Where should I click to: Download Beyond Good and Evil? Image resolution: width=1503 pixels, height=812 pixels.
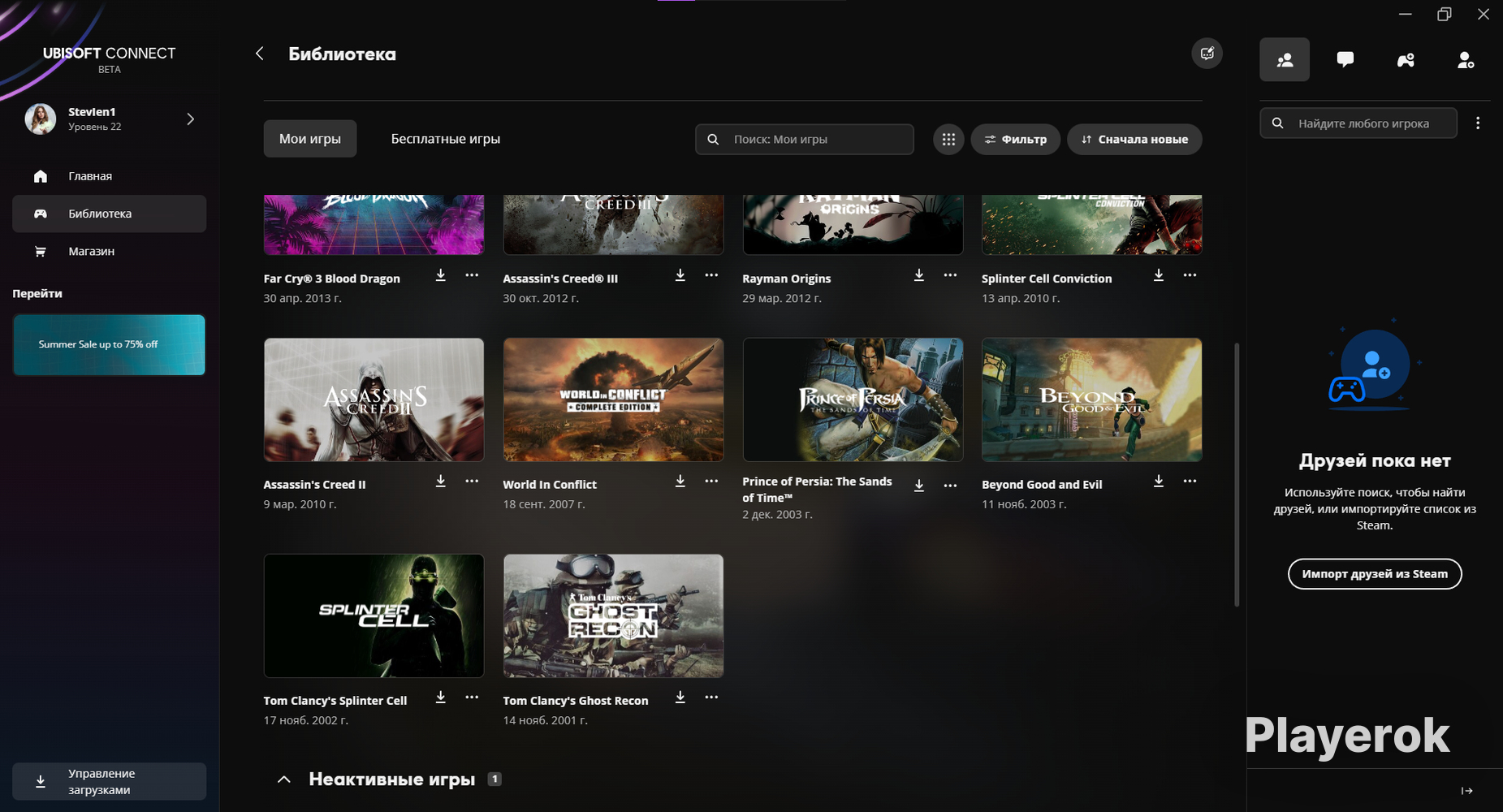click(x=1159, y=482)
